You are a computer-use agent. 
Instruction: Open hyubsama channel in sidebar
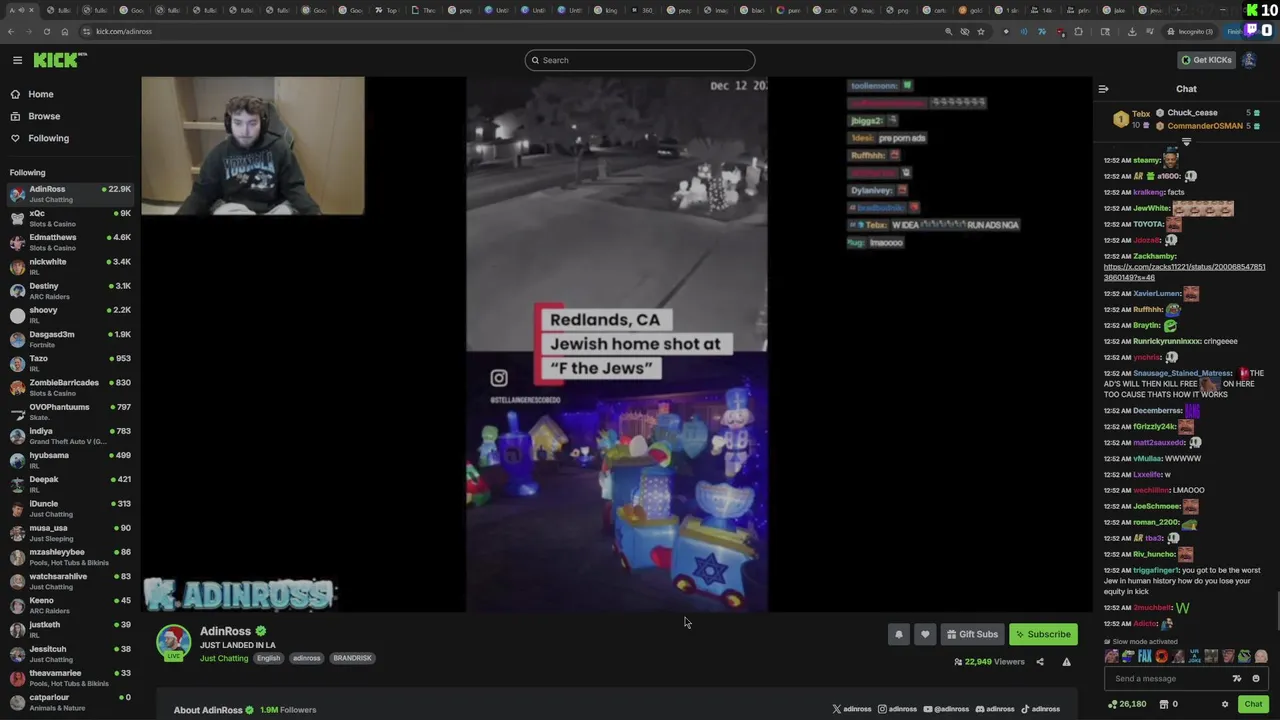coord(70,460)
